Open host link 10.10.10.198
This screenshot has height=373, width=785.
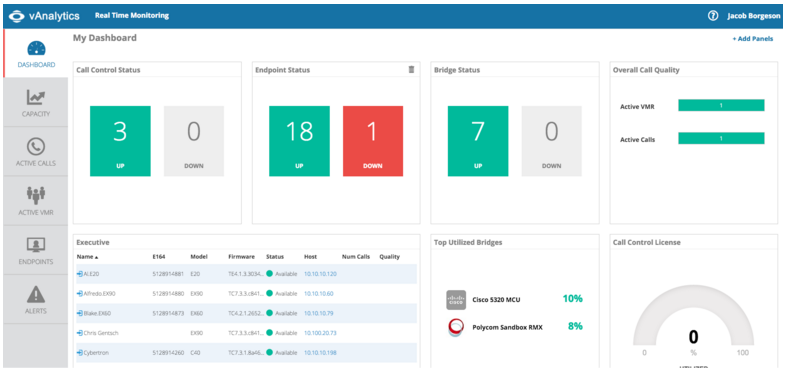(x=320, y=352)
